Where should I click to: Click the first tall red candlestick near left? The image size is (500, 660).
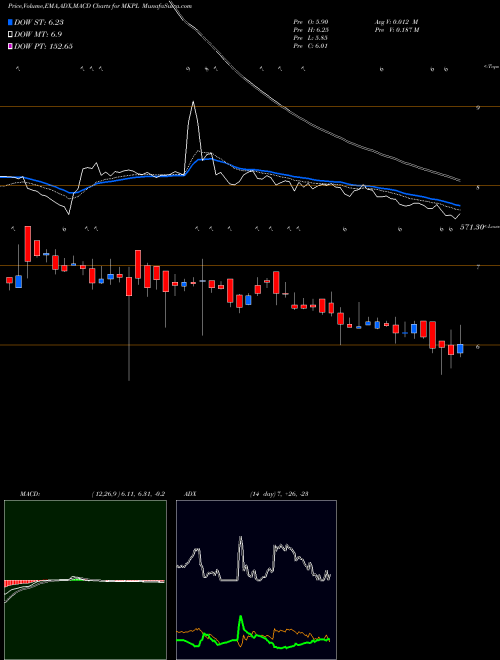point(28,244)
